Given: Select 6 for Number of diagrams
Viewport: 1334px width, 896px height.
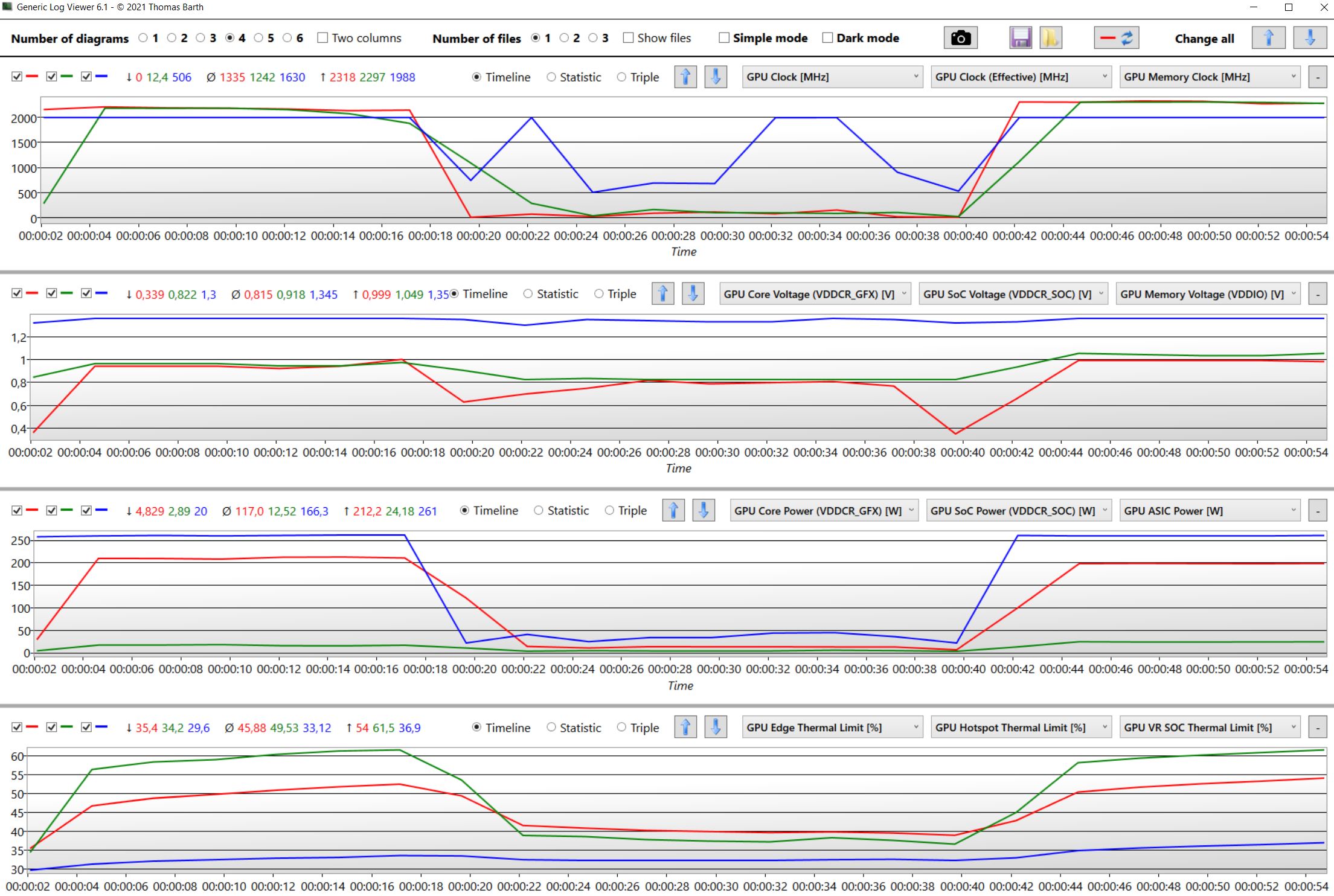Looking at the screenshot, I should (x=287, y=38).
